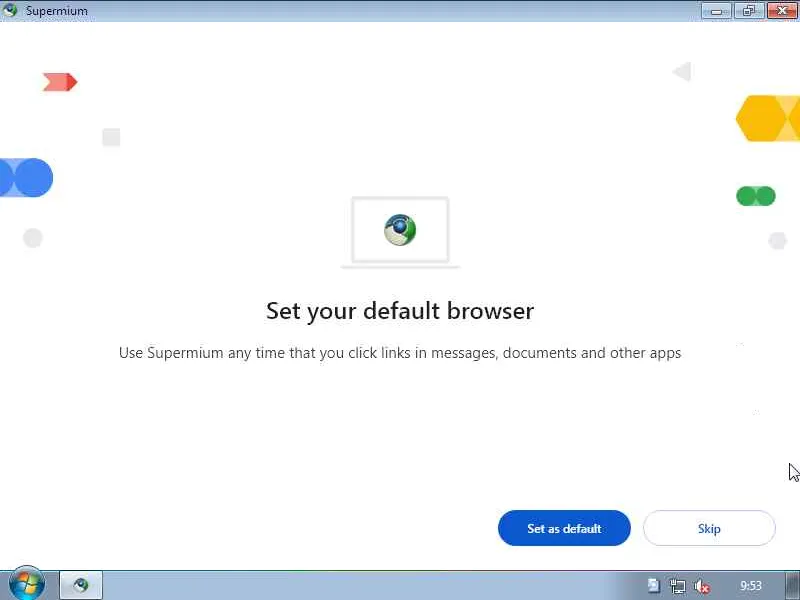Select Supermium taskbar button
Screen dimensions: 800x600
81,585
